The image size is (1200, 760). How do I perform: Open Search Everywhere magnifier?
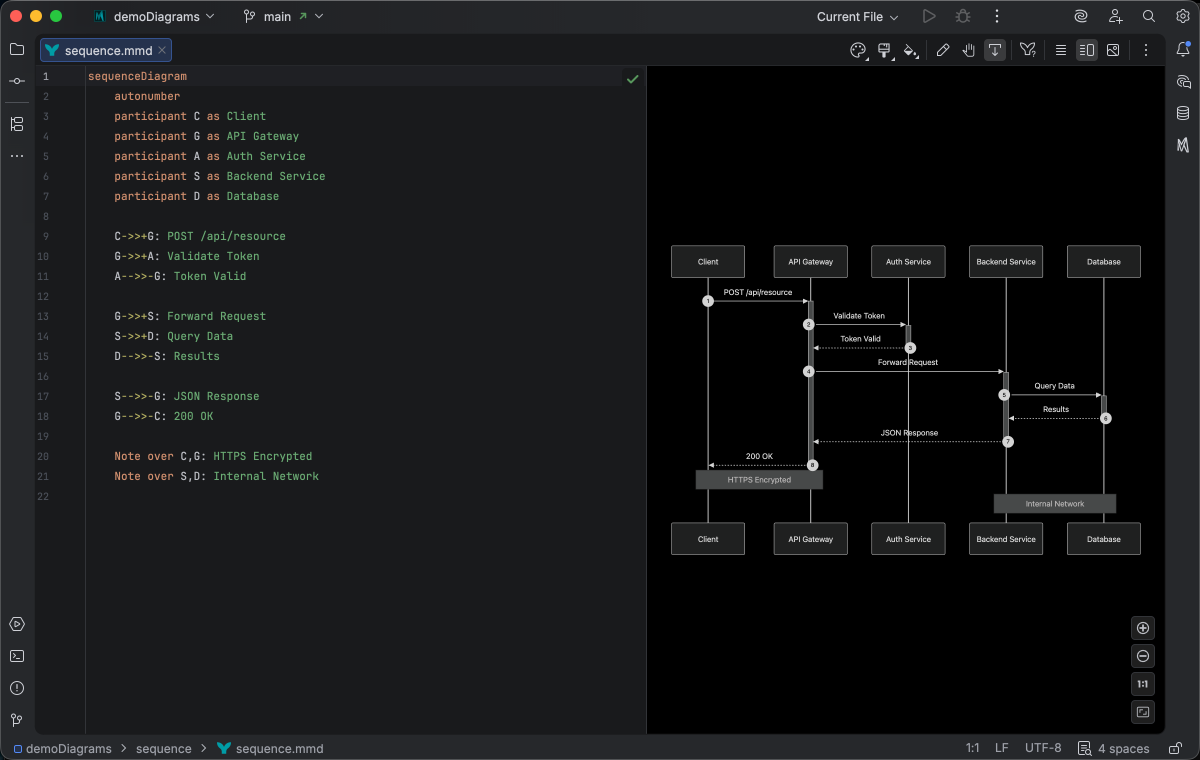1149,16
